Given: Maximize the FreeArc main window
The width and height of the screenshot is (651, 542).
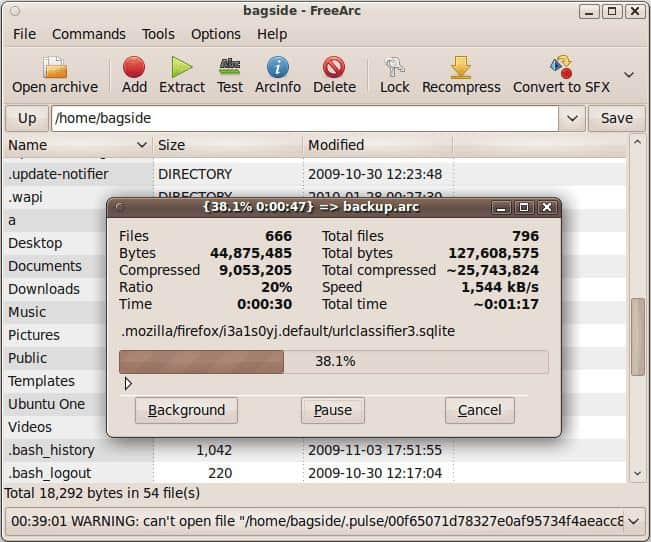Looking at the screenshot, I should 612,11.
